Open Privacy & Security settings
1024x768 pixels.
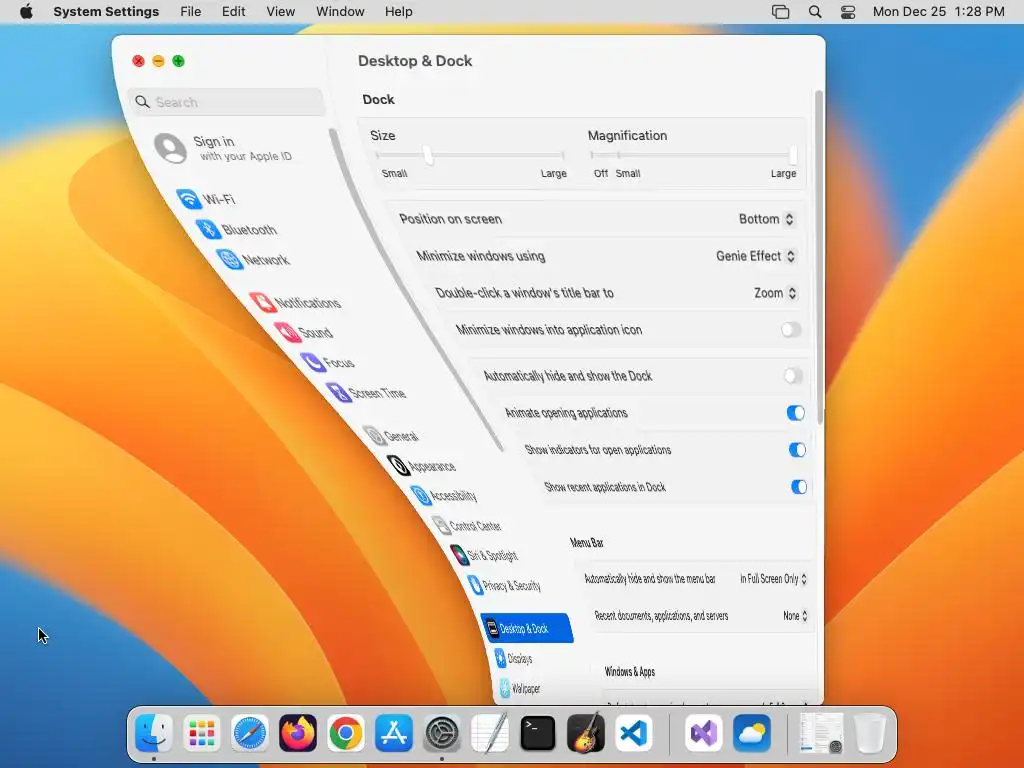[504, 585]
